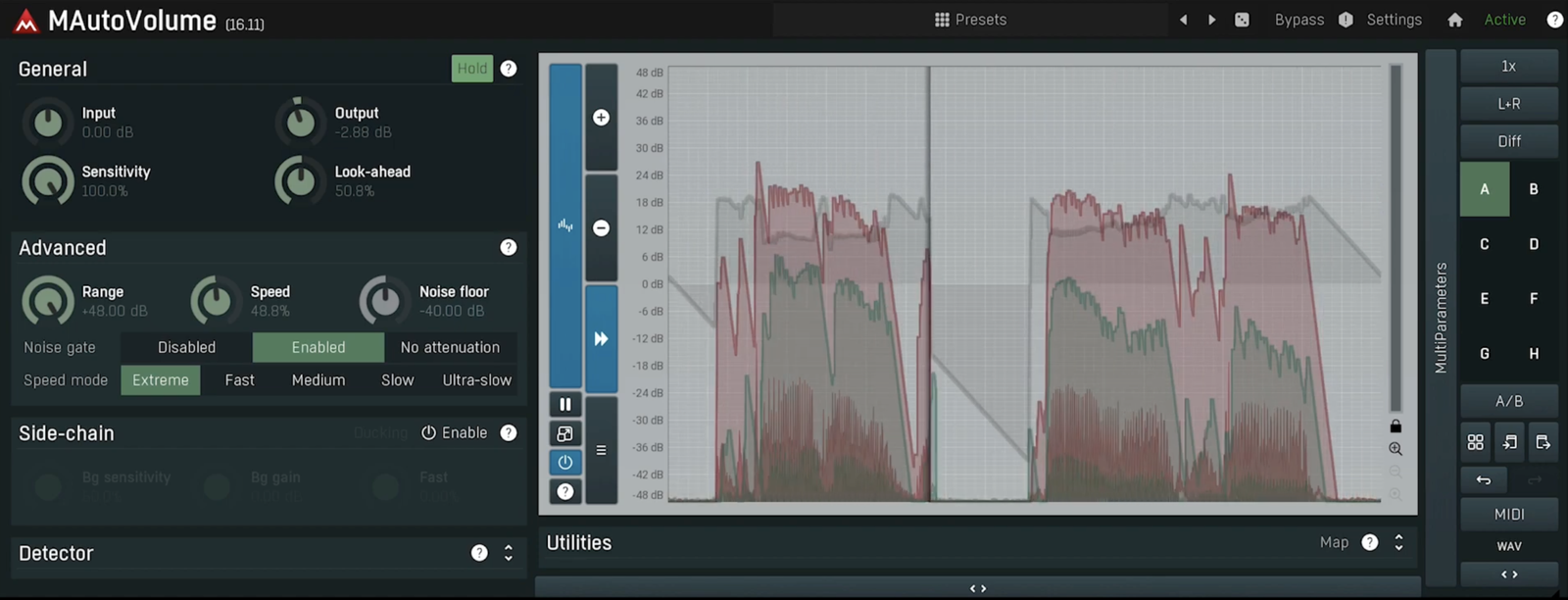The width and height of the screenshot is (1568, 600).
Task: Go to the previous preset arrow
Action: point(1183,20)
